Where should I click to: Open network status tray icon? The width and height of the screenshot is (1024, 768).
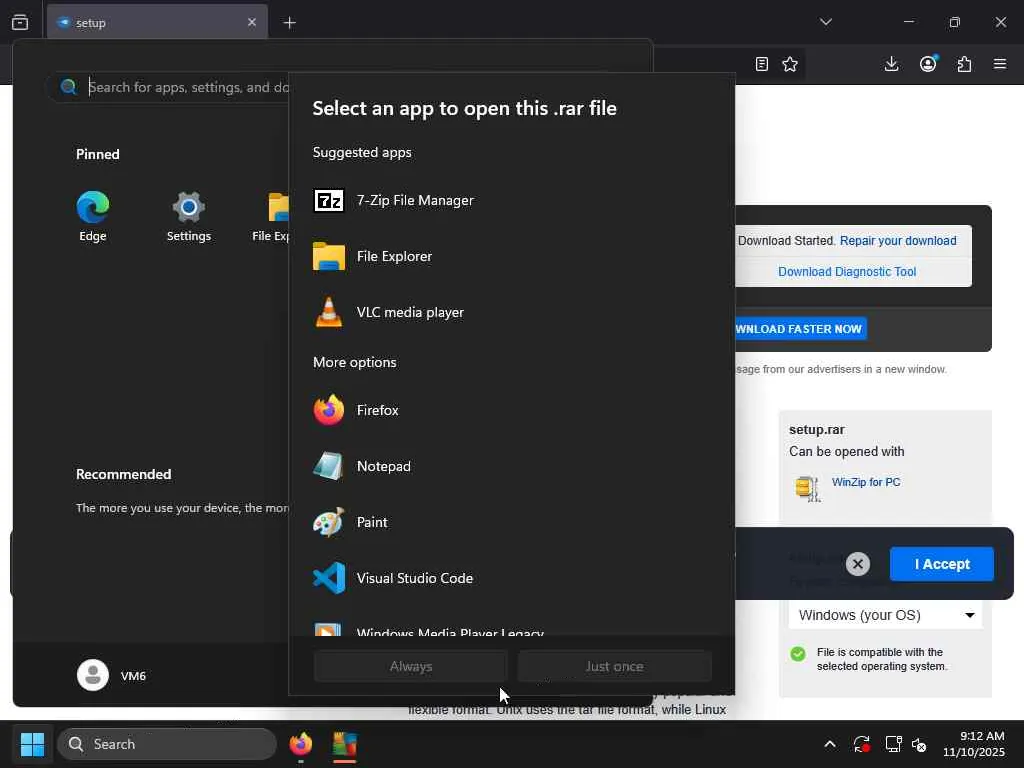893,744
